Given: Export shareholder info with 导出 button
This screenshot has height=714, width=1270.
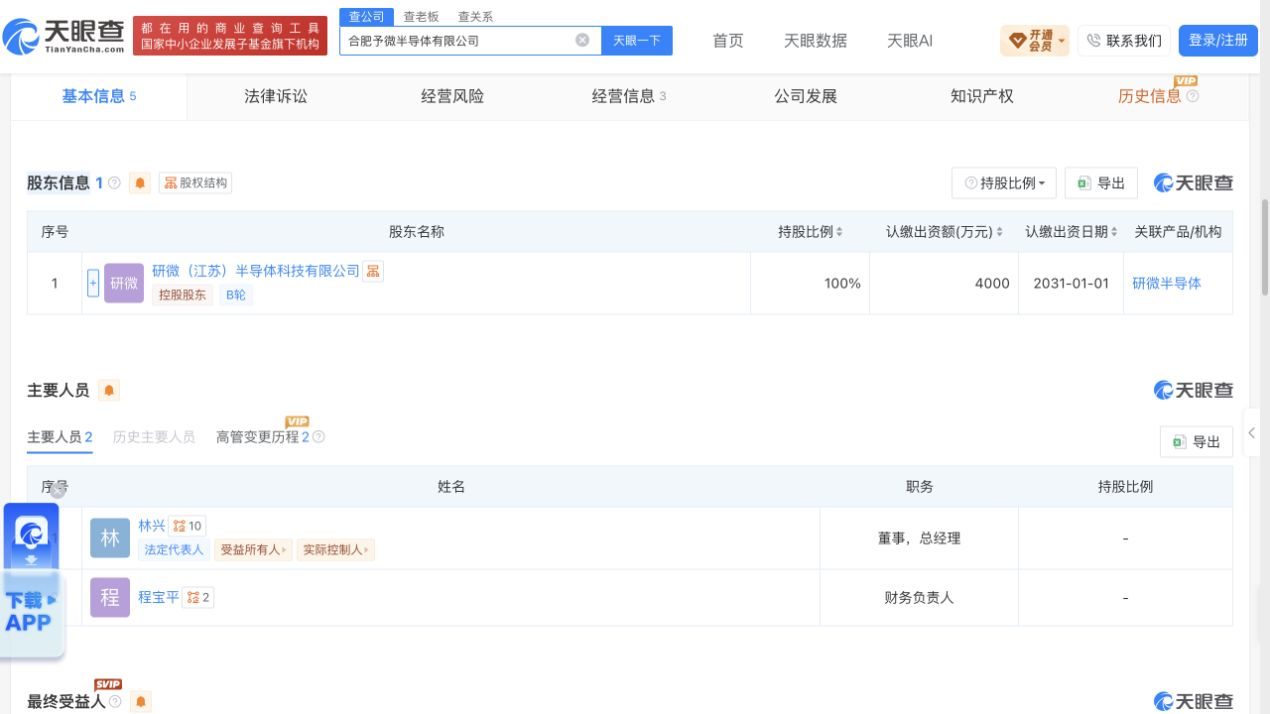Looking at the screenshot, I should [x=1101, y=183].
